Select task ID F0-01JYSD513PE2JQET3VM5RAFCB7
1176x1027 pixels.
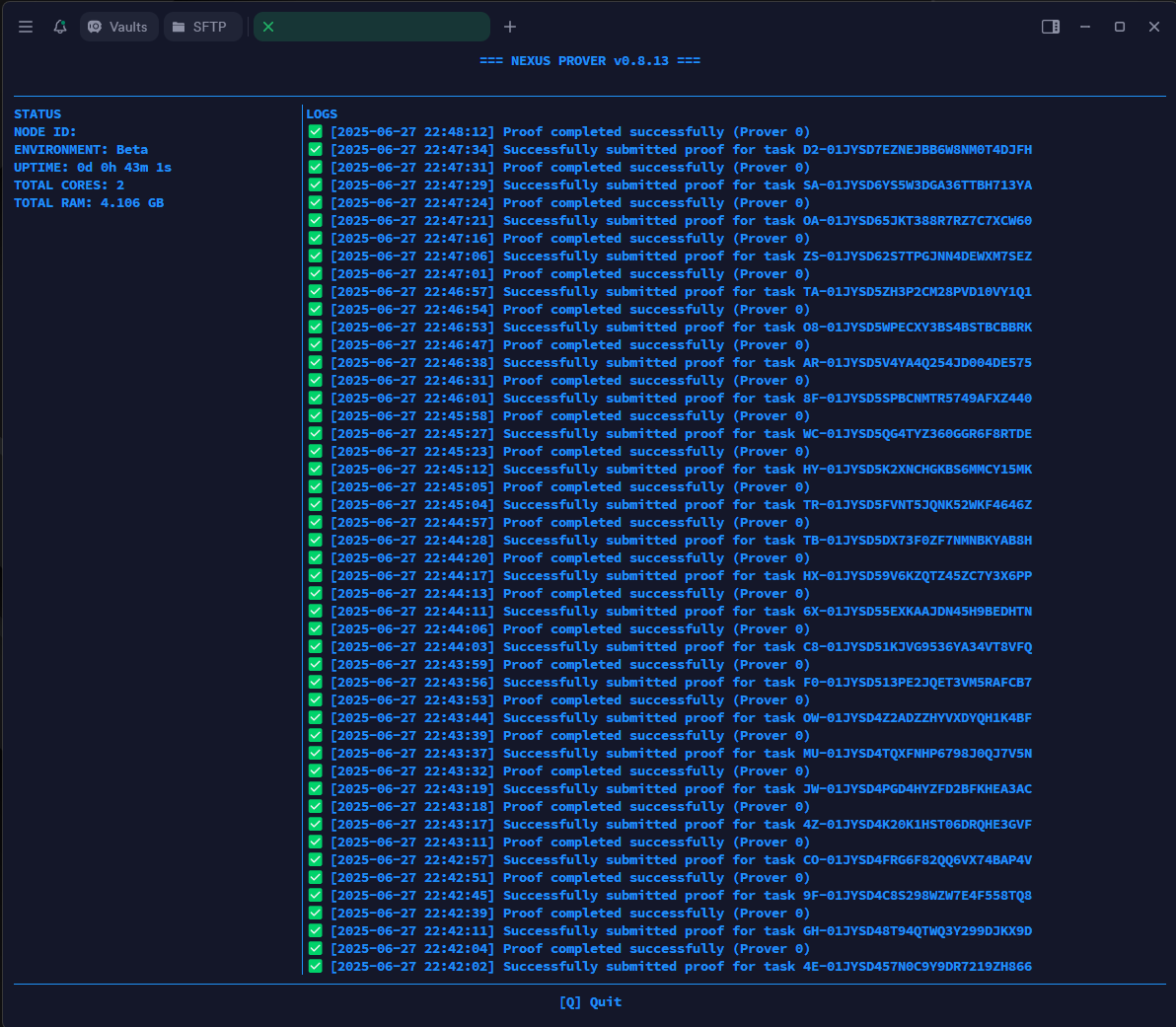[x=918, y=683]
